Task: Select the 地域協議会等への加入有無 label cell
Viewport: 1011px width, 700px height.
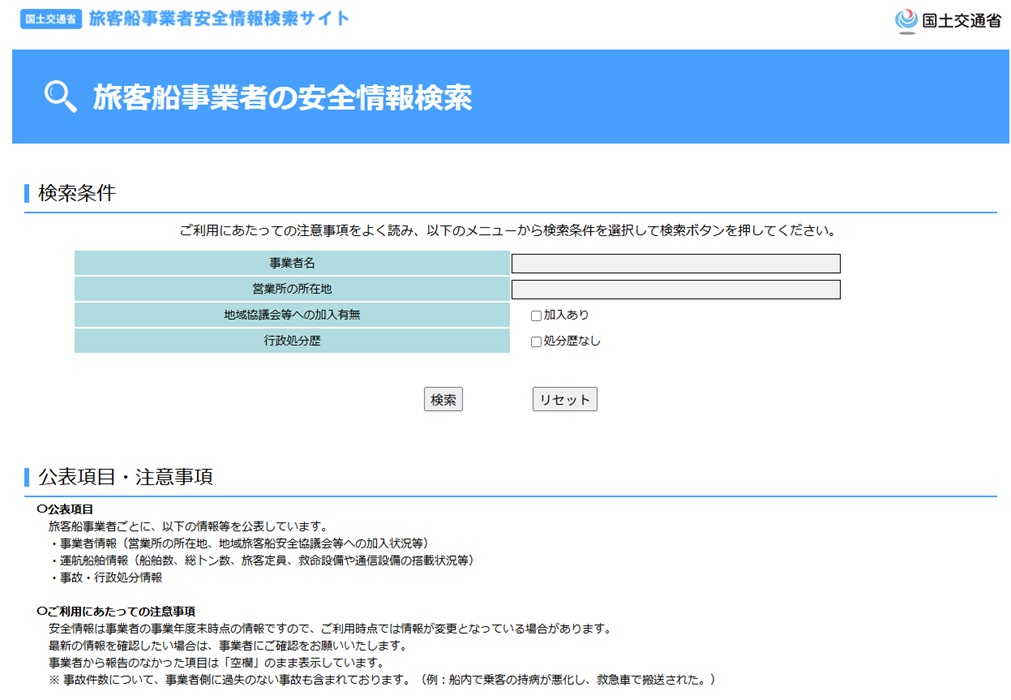Action: tap(292, 315)
